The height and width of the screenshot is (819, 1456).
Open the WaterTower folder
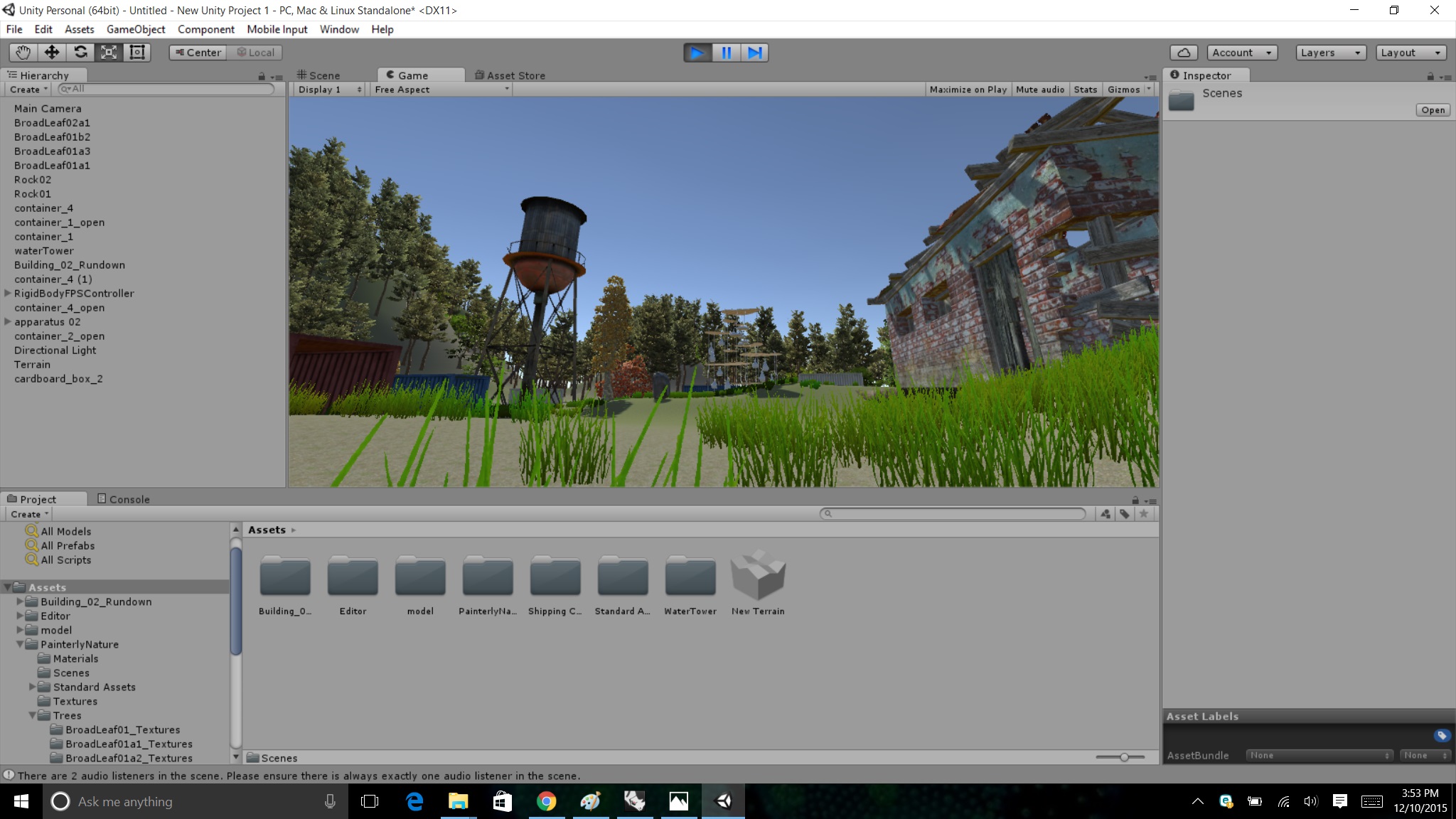(690, 576)
